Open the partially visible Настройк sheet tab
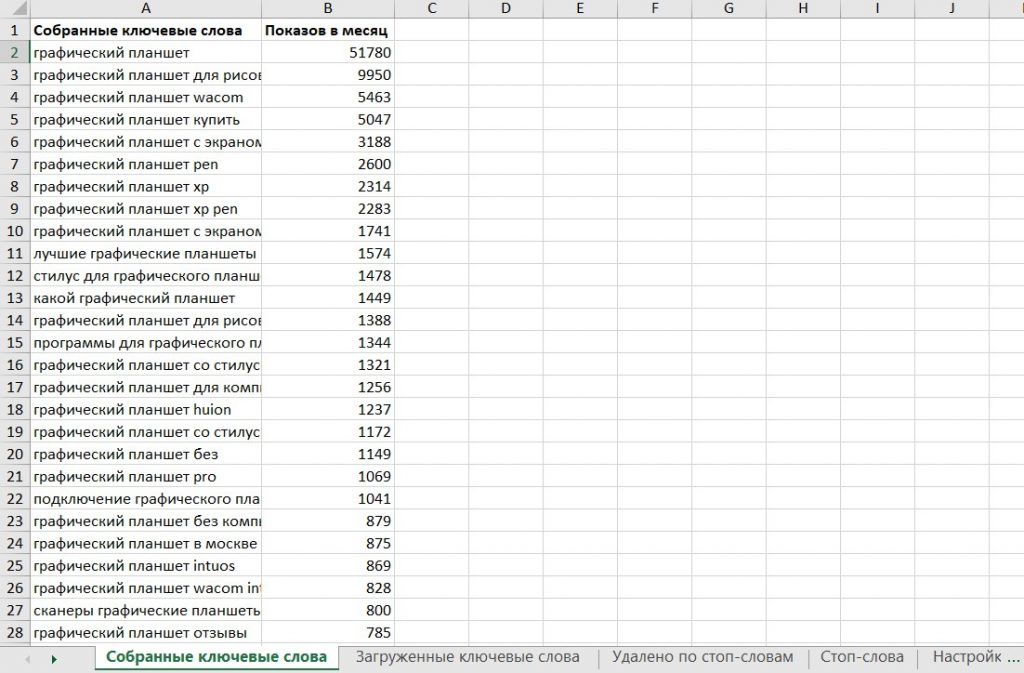The image size is (1024, 673). click(x=975, y=657)
